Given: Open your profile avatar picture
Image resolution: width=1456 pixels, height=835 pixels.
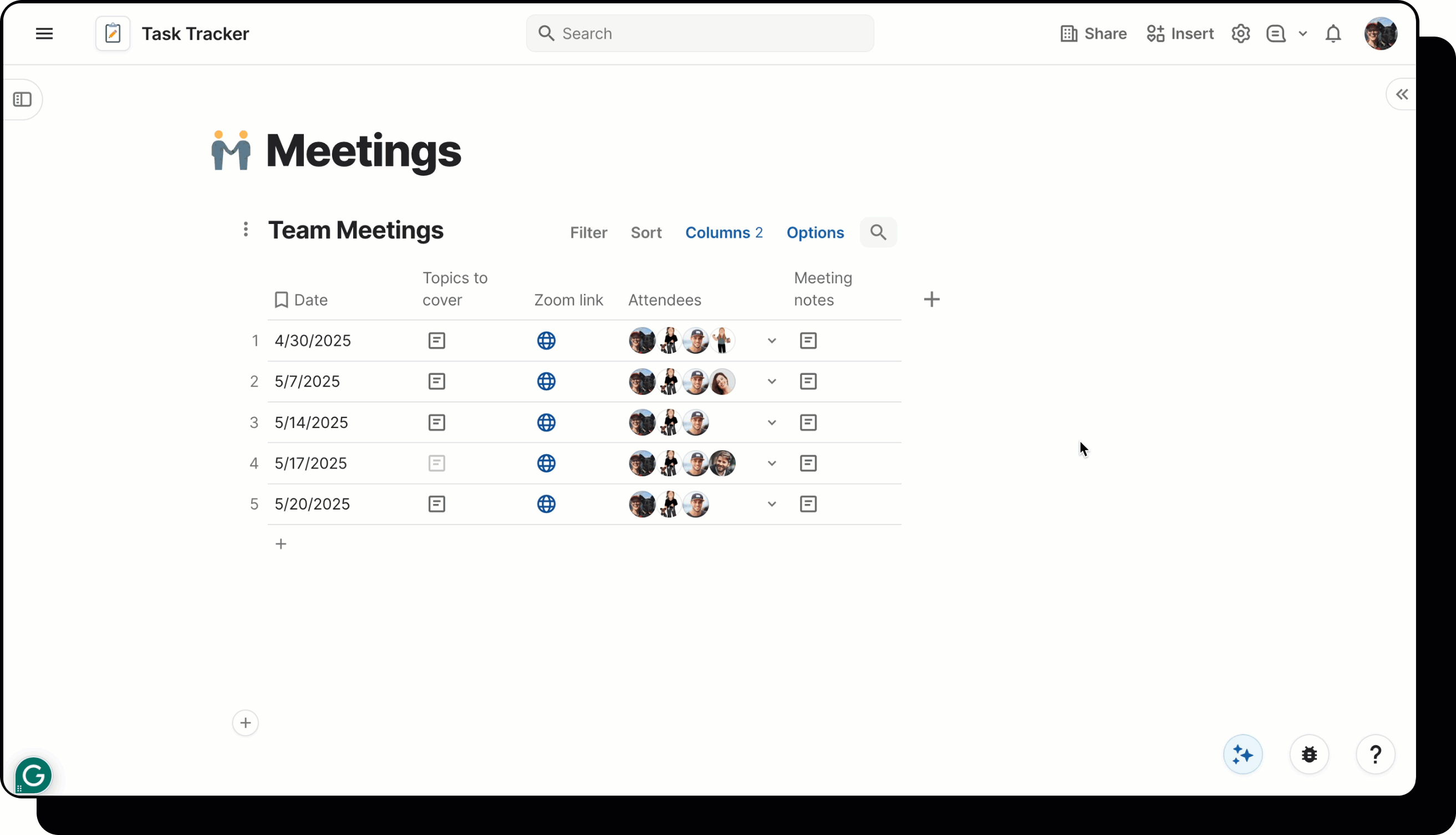Looking at the screenshot, I should (x=1380, y=33).
